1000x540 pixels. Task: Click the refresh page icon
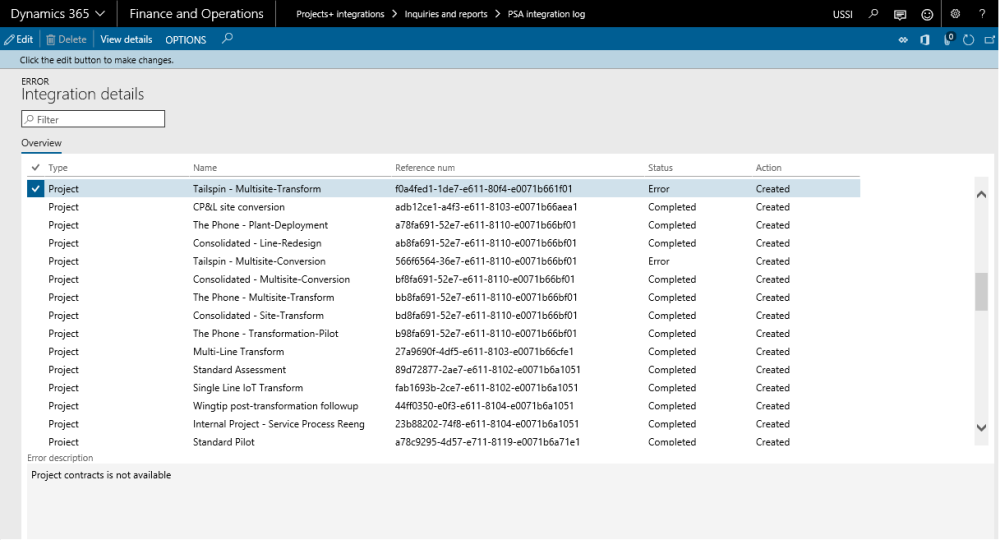point(969,40)
